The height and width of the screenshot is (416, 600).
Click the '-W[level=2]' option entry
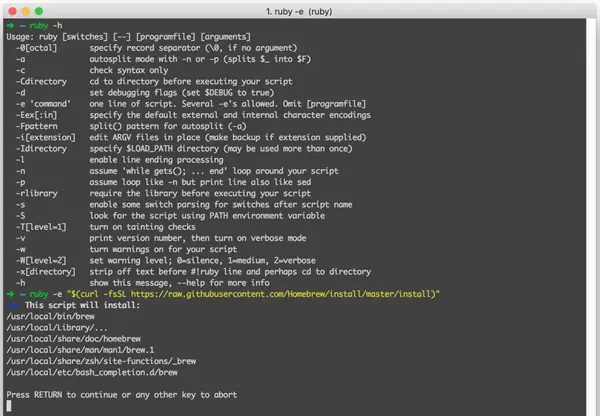pyautogui.click(x=41, y=261)
